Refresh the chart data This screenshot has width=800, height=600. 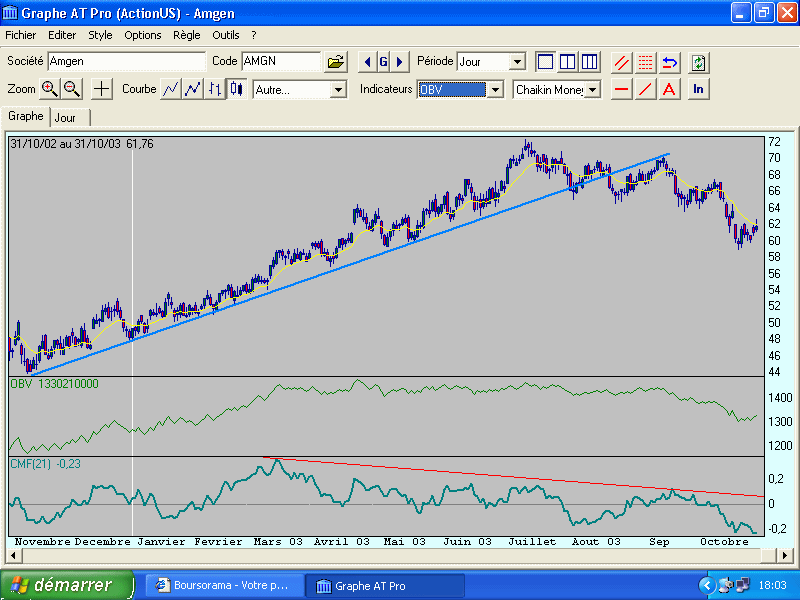(698, 62)
